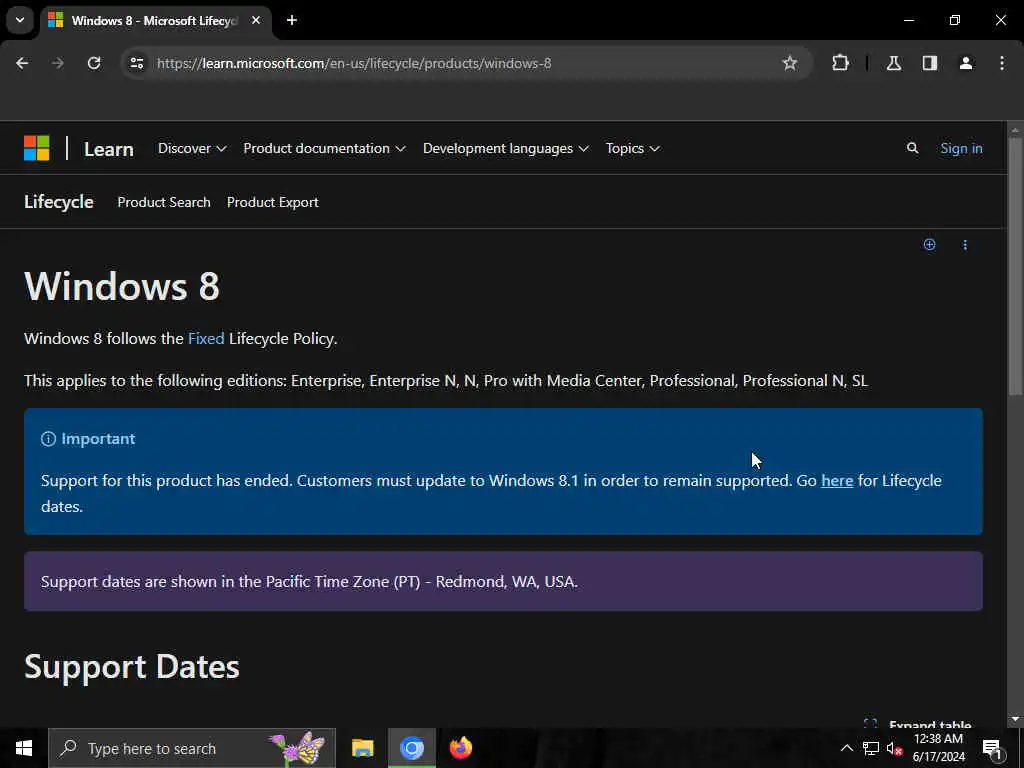The image size is (1024, 768).
Task: Switch to Chromium on the taskbar
Action: pyautogui.click(x=411, y=748)
